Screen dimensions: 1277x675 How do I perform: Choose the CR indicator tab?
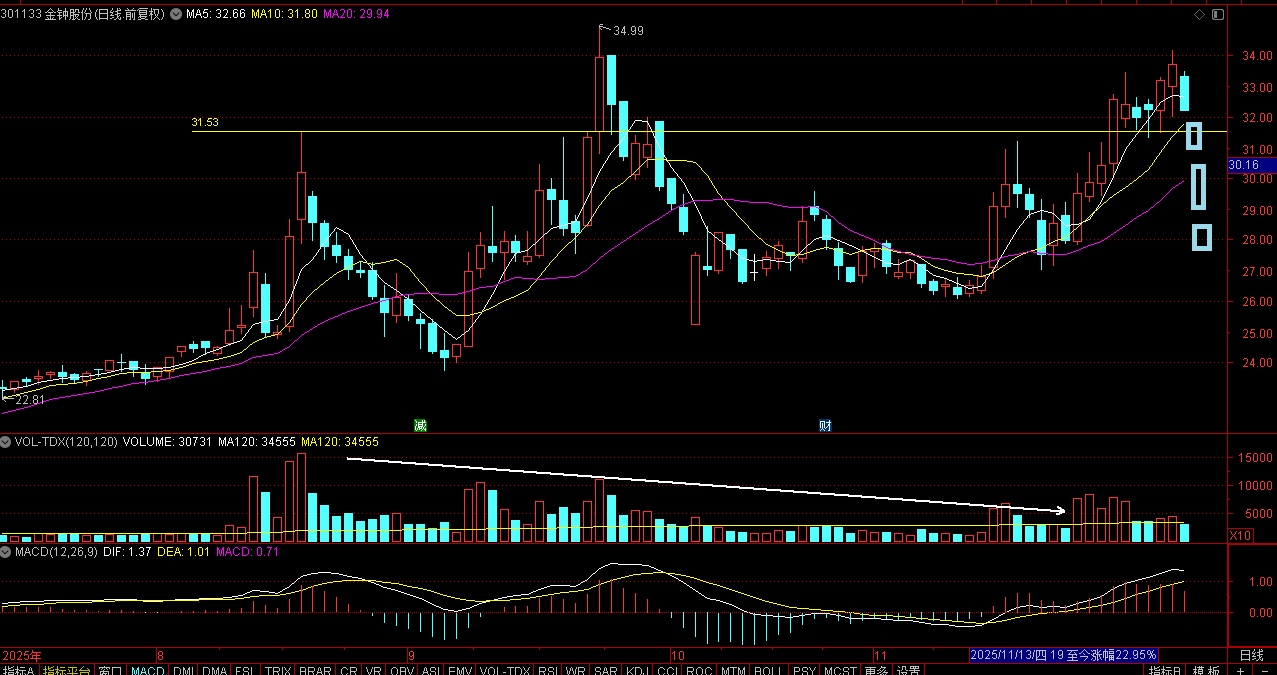(x=348, y=671)
